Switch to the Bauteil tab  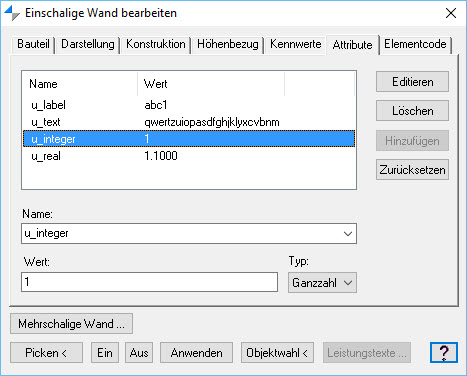33,44
